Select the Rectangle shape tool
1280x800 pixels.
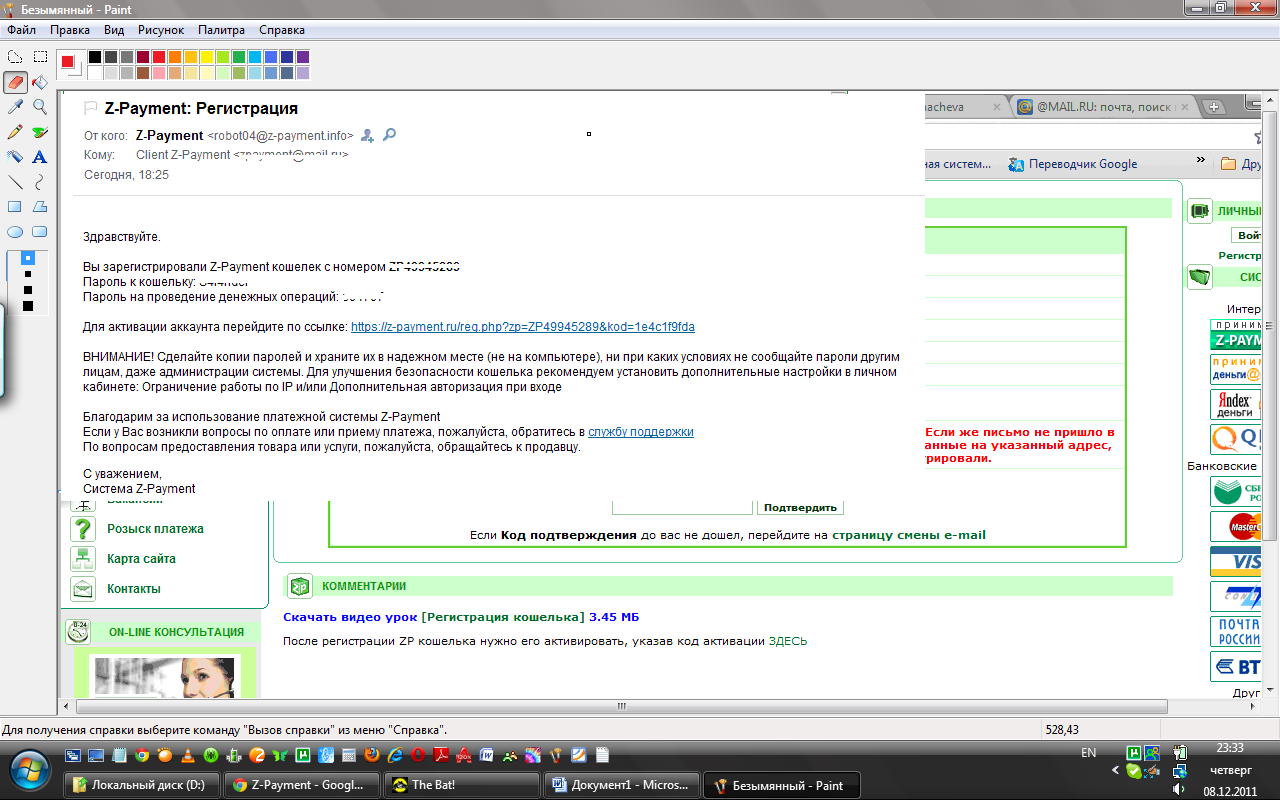[16, 206]
